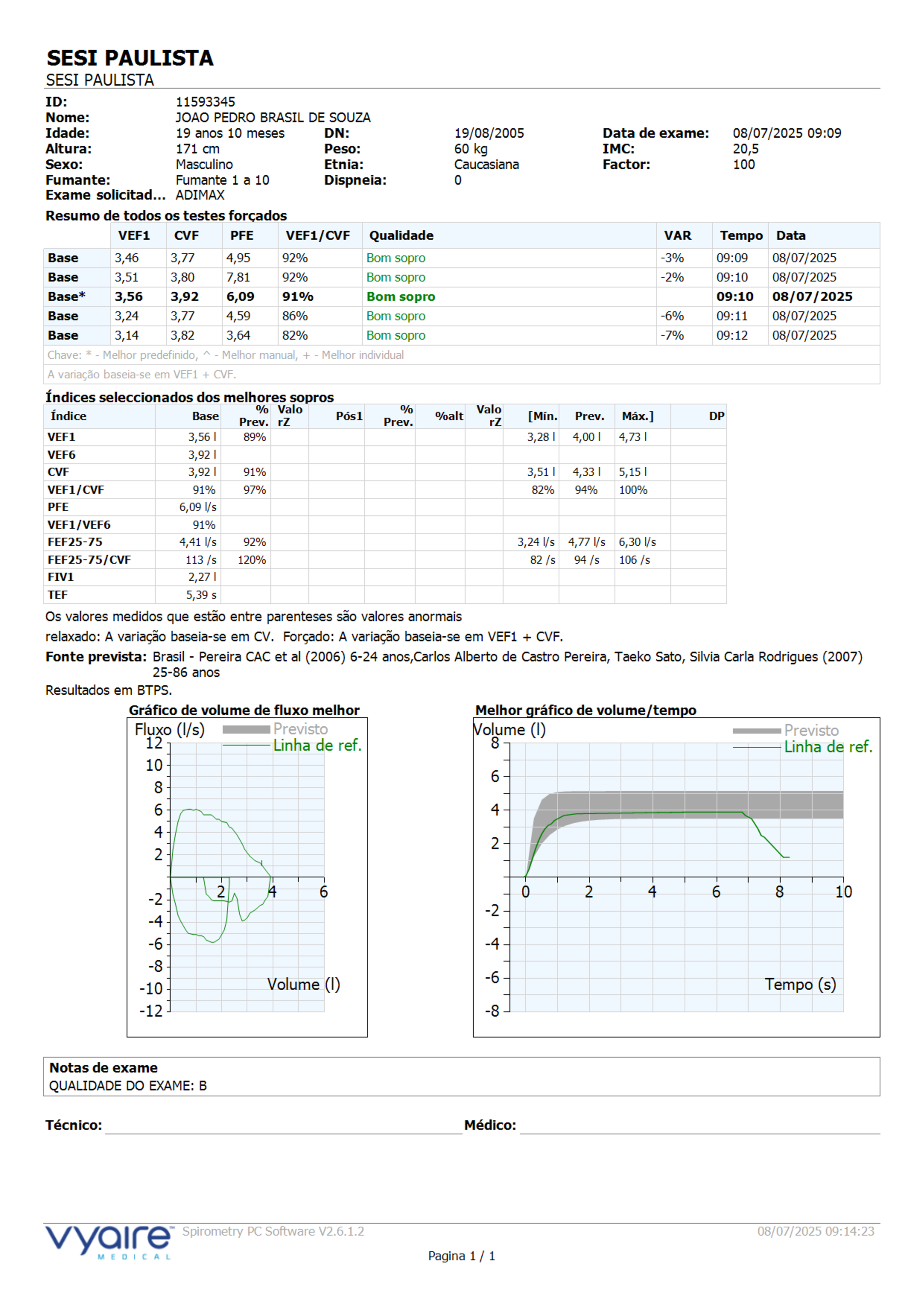Click the Notas de exame heading
The image size is (924, 1306).
click(103, 1068)
